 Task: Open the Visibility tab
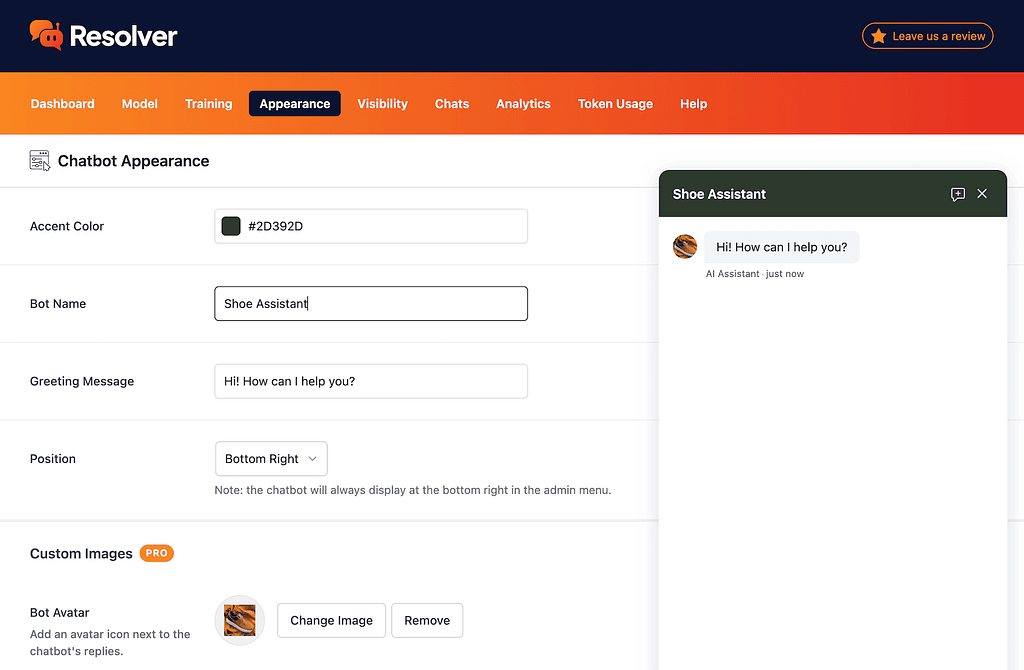pyautogui.click(x=382, y=104)
